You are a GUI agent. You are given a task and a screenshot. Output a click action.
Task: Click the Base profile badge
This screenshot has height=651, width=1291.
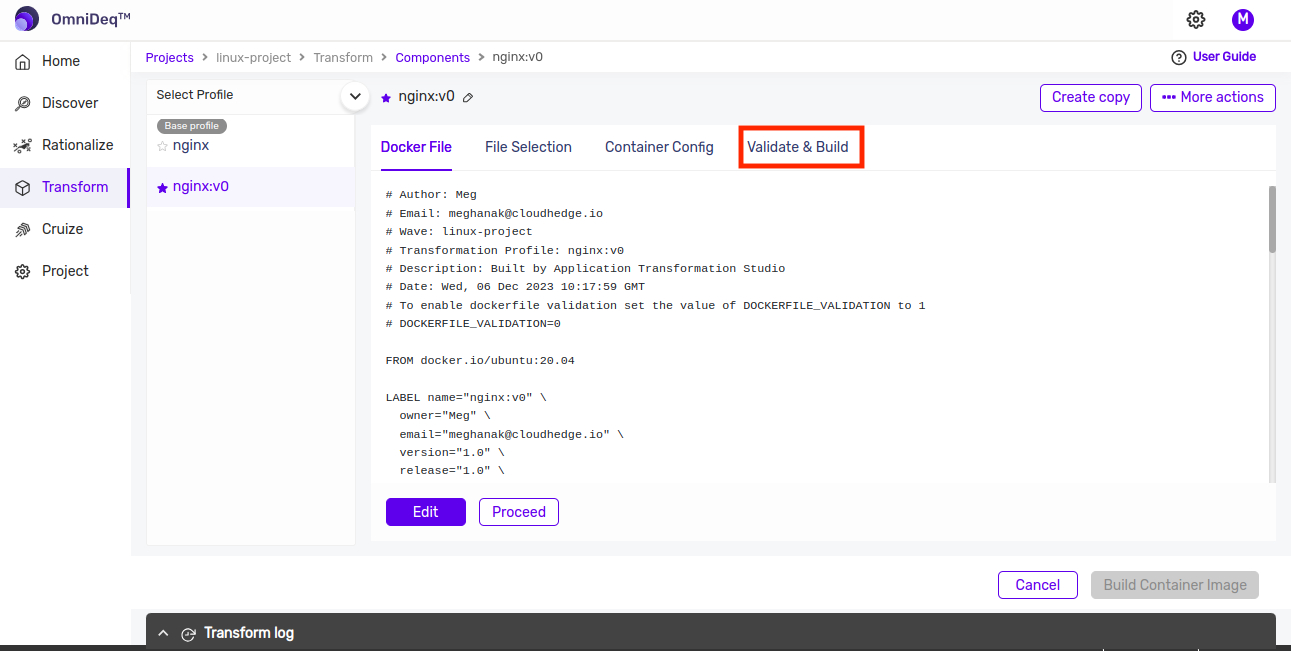(x=192, y=126)
